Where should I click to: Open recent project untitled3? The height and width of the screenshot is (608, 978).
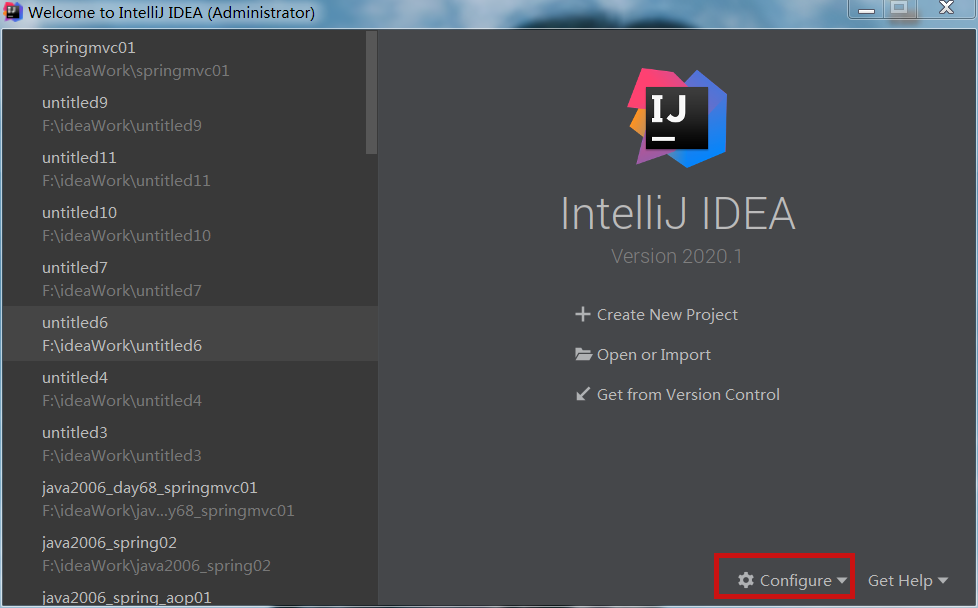(x=190, y=443)
